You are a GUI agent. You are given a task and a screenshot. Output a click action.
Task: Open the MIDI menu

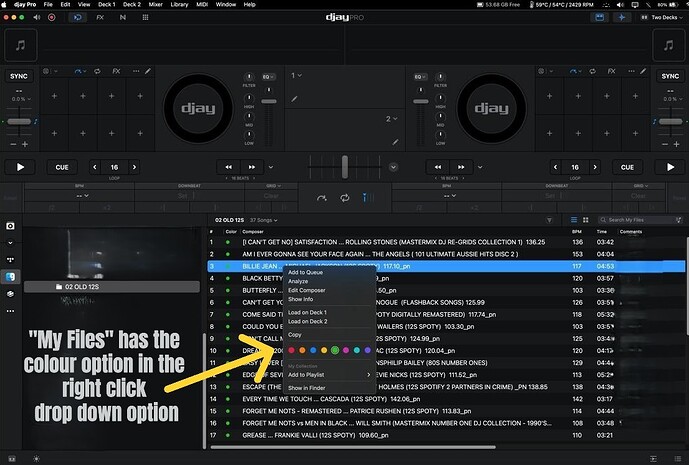[x=202, y=4]
